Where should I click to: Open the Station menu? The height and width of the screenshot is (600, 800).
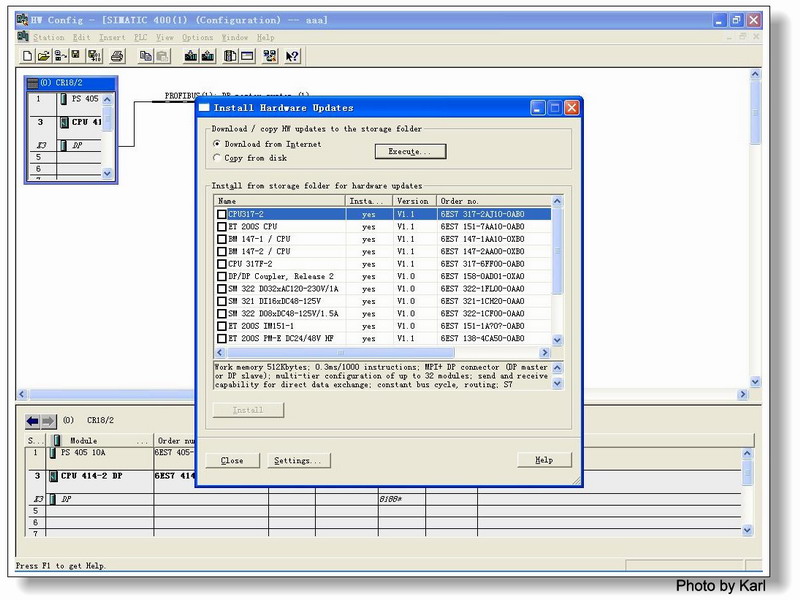49,37
